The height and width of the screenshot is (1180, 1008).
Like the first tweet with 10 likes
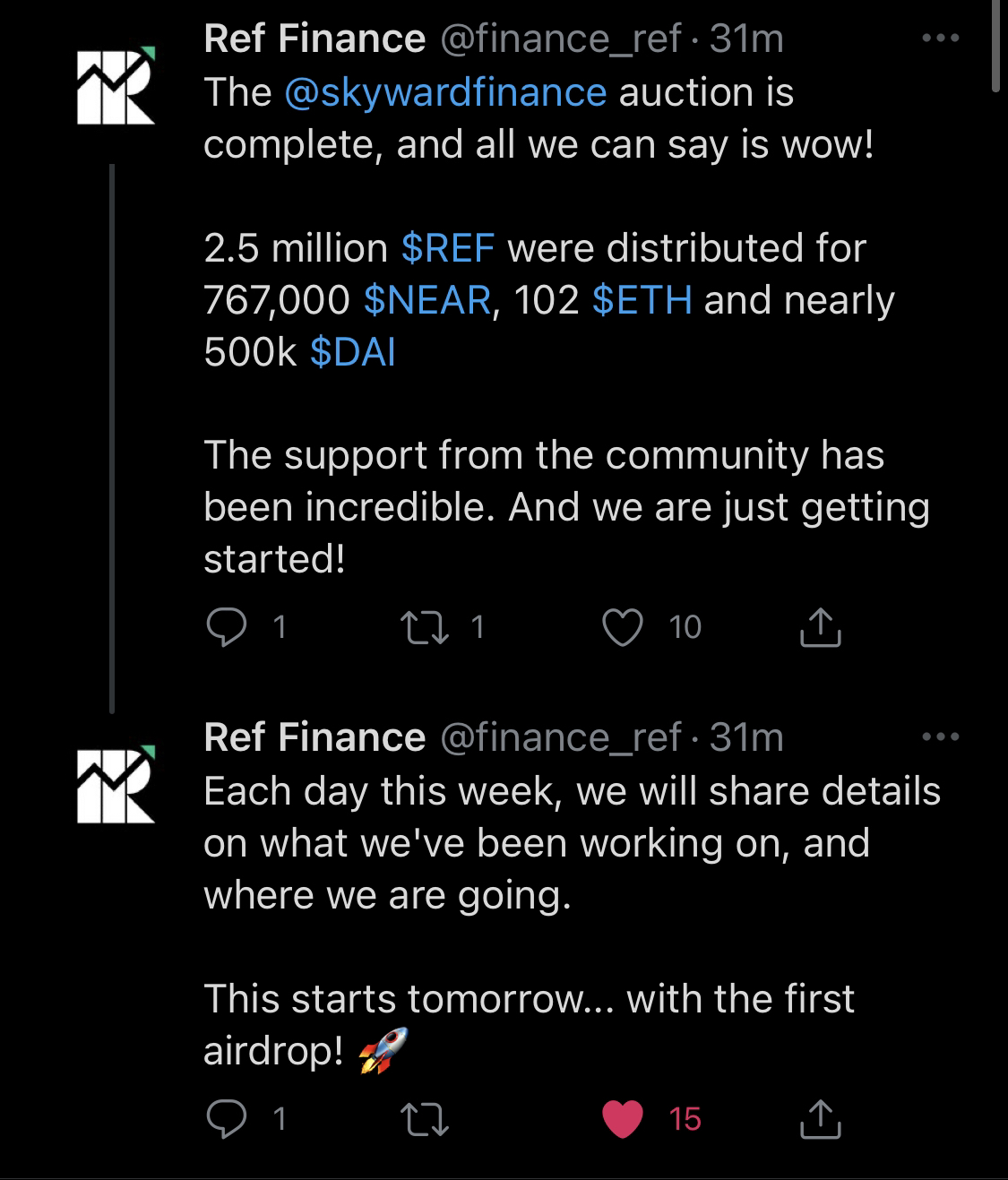click(622, 627)
